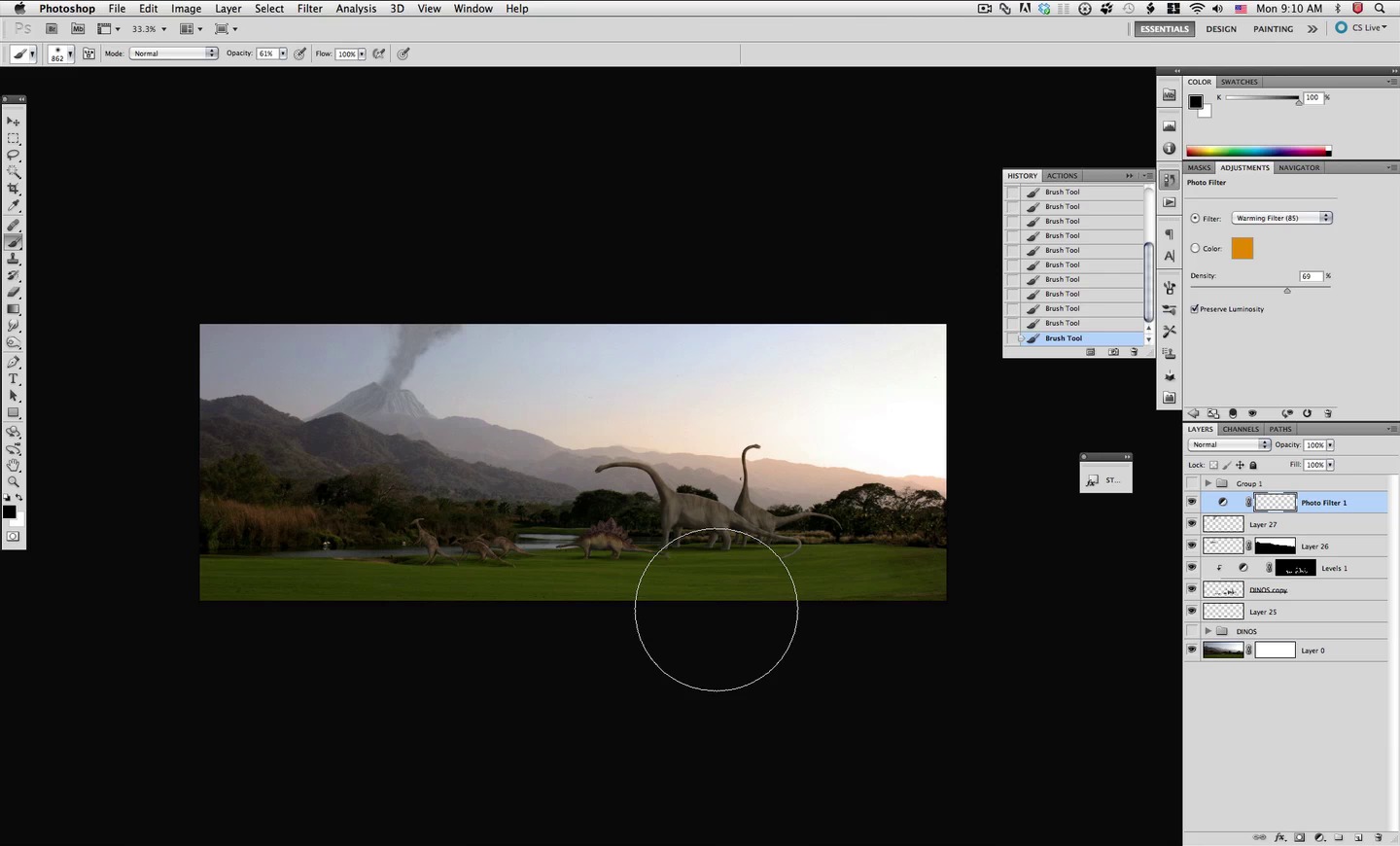Hide Layer 26 visibility eye
This screenshot has width=1400, height=846.
pyautogui.click(x=1192, y=546)
